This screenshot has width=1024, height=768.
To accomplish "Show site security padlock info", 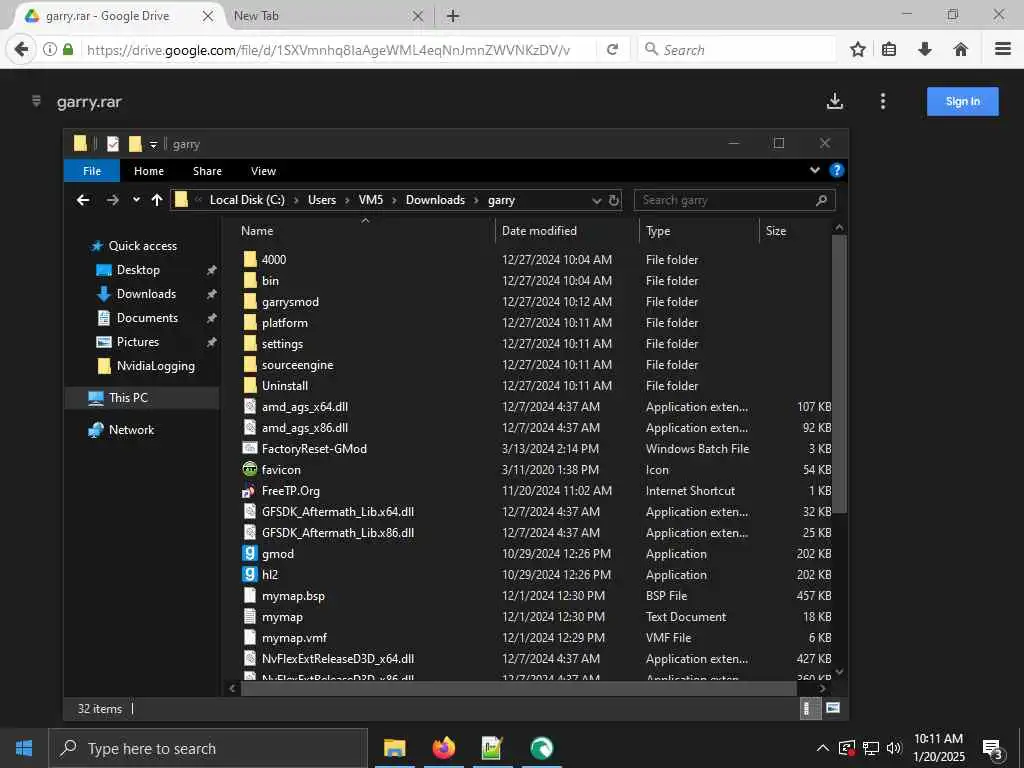I will 68,50.
